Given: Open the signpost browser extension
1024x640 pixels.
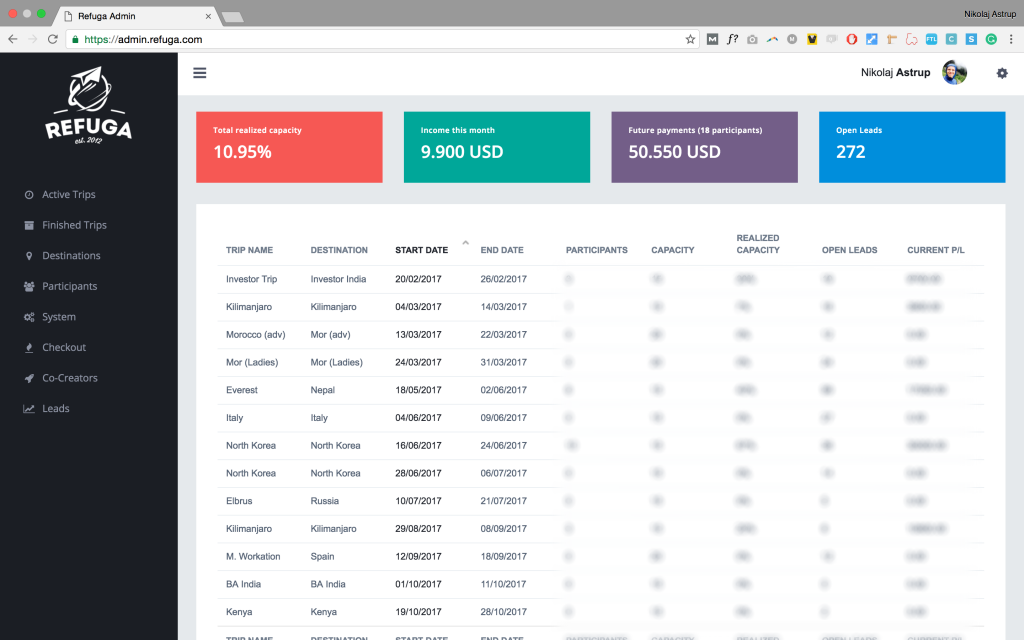Looking at the screenshot, I should pos(891,39).
